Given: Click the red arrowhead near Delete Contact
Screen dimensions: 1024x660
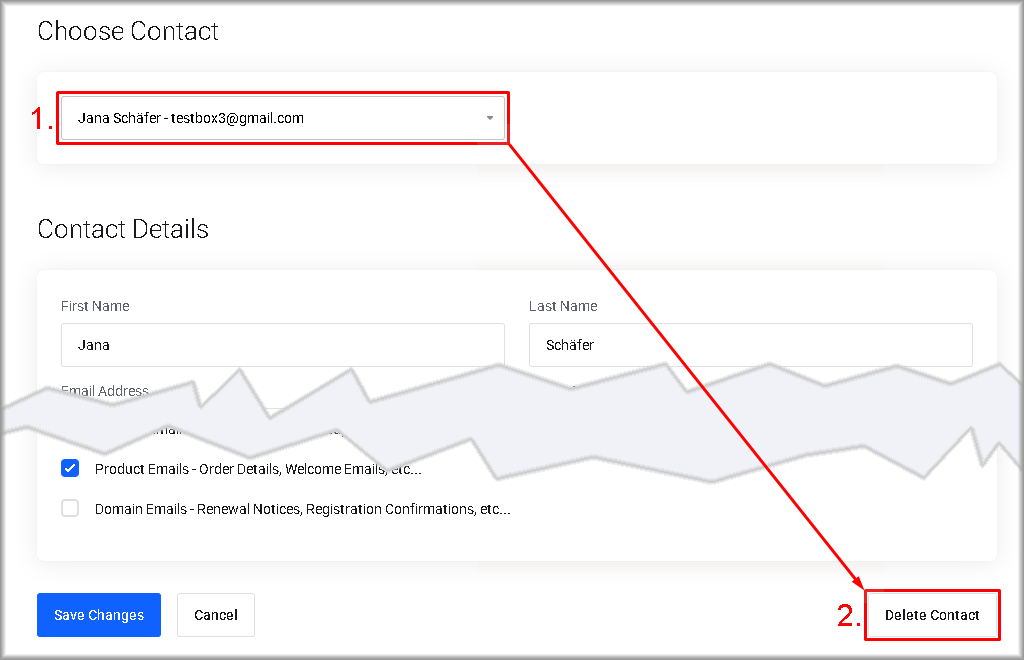Looking at the screenshot, I should (856, 580).
